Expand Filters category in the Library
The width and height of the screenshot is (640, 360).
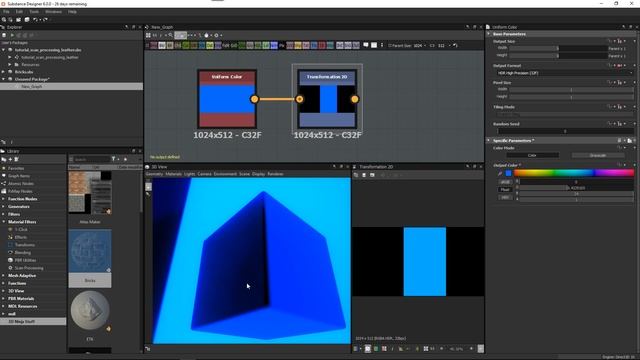pos(4,214)
